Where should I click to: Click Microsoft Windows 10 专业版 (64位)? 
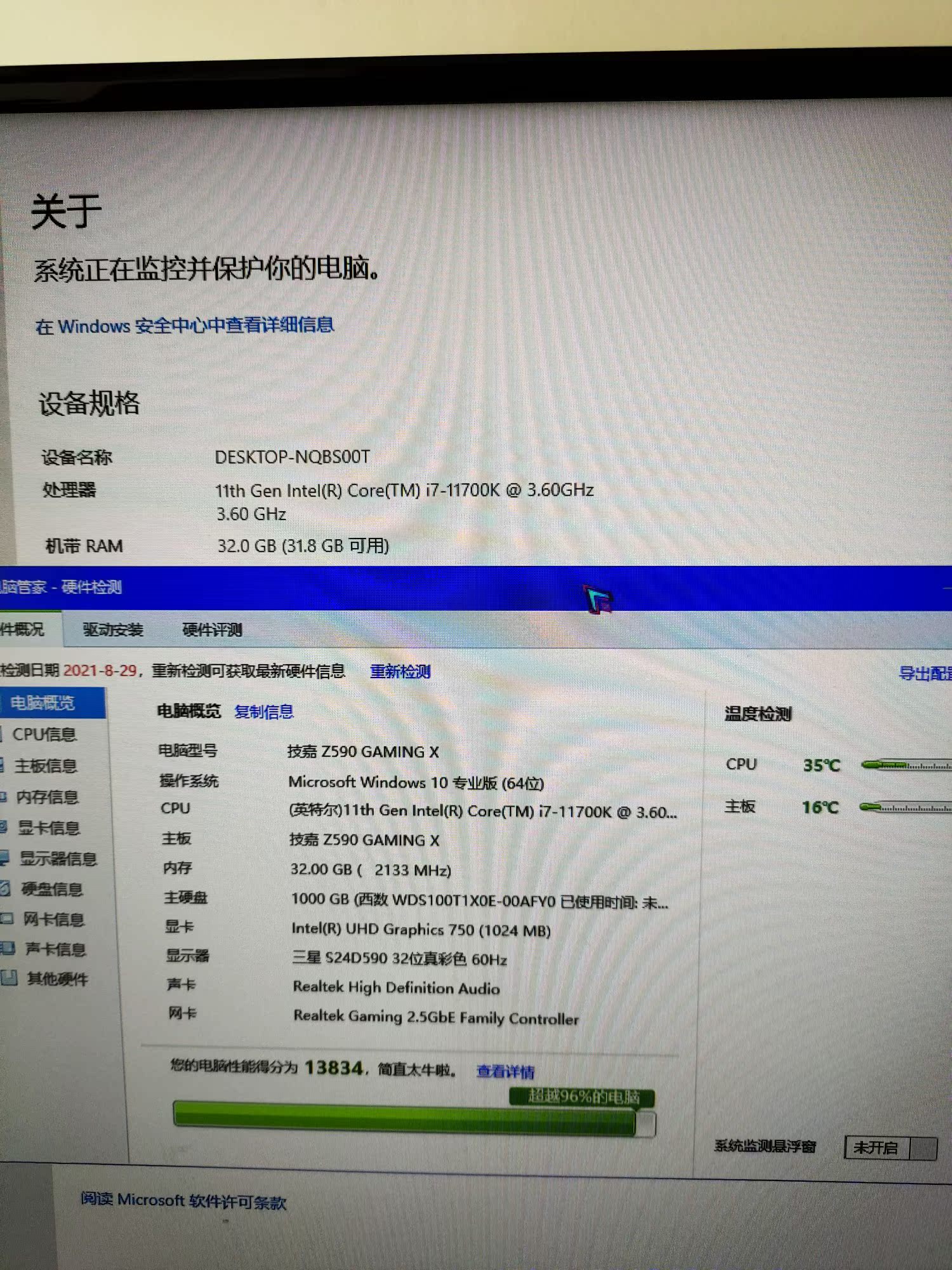point(416,782)
